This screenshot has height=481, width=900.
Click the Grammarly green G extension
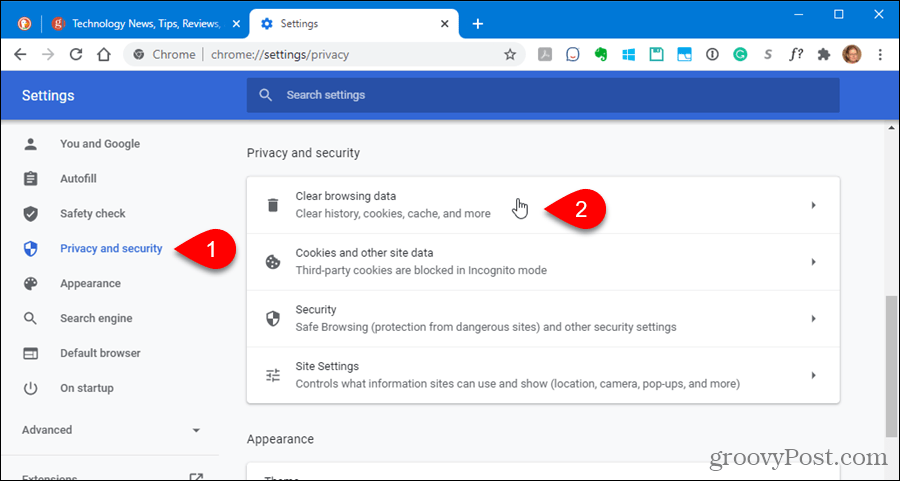pos(740,55)
